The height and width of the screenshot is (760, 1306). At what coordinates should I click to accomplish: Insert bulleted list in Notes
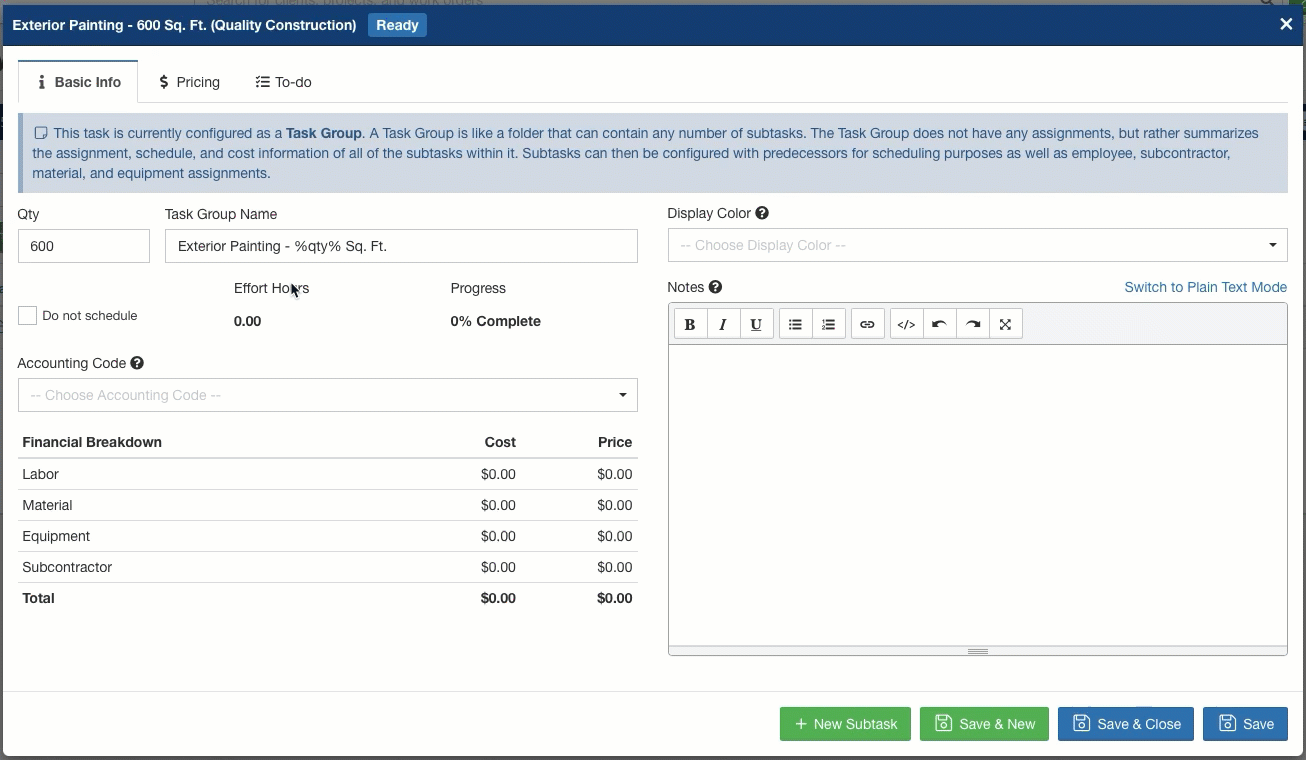tap(795, 324)
